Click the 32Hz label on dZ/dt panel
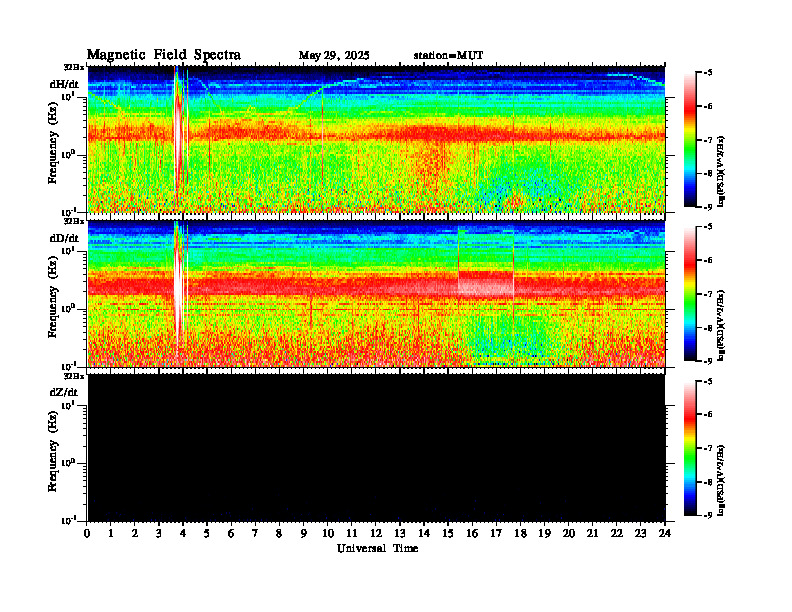 point(74,376)
